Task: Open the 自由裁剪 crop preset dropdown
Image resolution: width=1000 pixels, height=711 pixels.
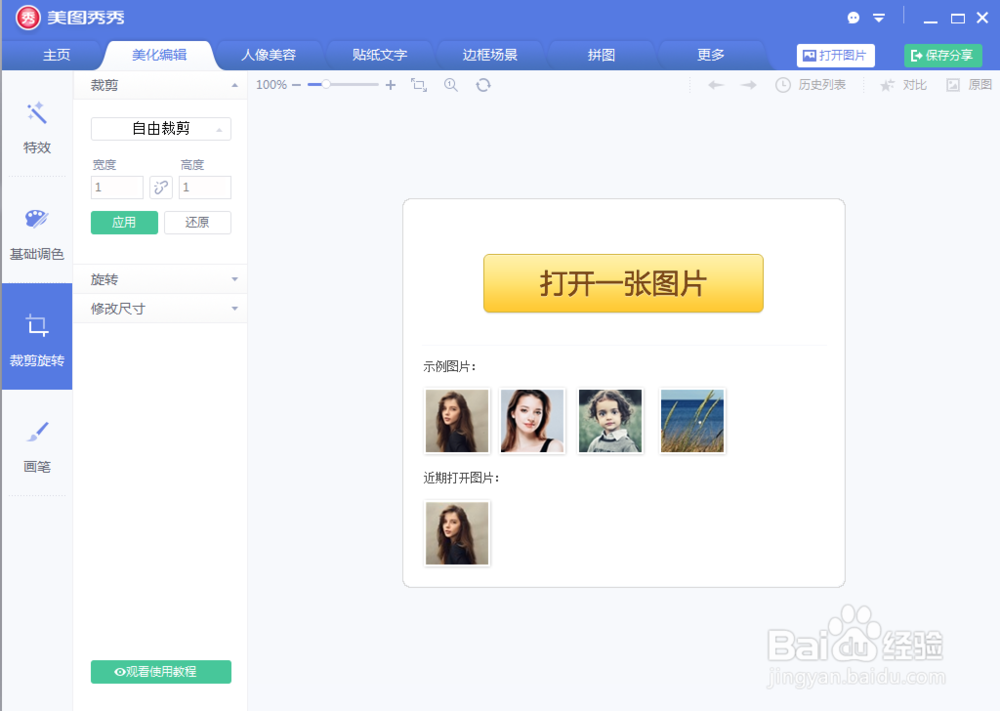Action: 161,128
